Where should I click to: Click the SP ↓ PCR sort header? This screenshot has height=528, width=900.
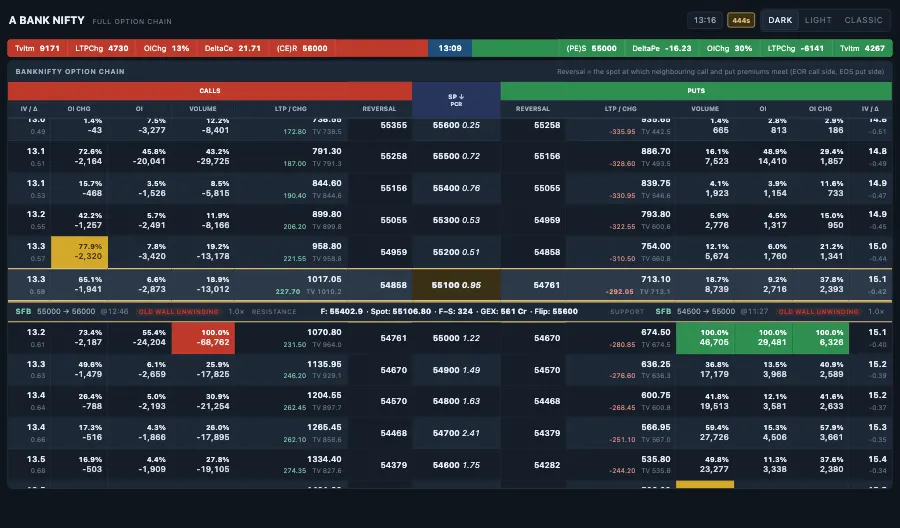point(456,100)
